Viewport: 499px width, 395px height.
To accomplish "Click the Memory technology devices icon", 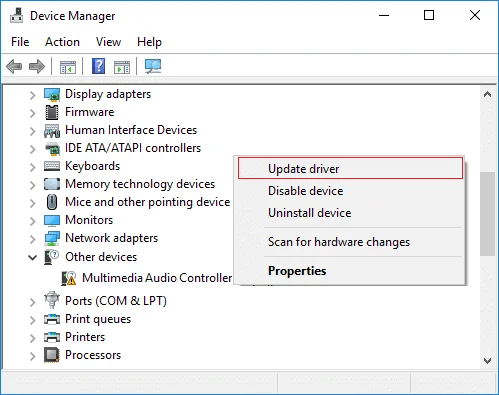I will (52, 184).
